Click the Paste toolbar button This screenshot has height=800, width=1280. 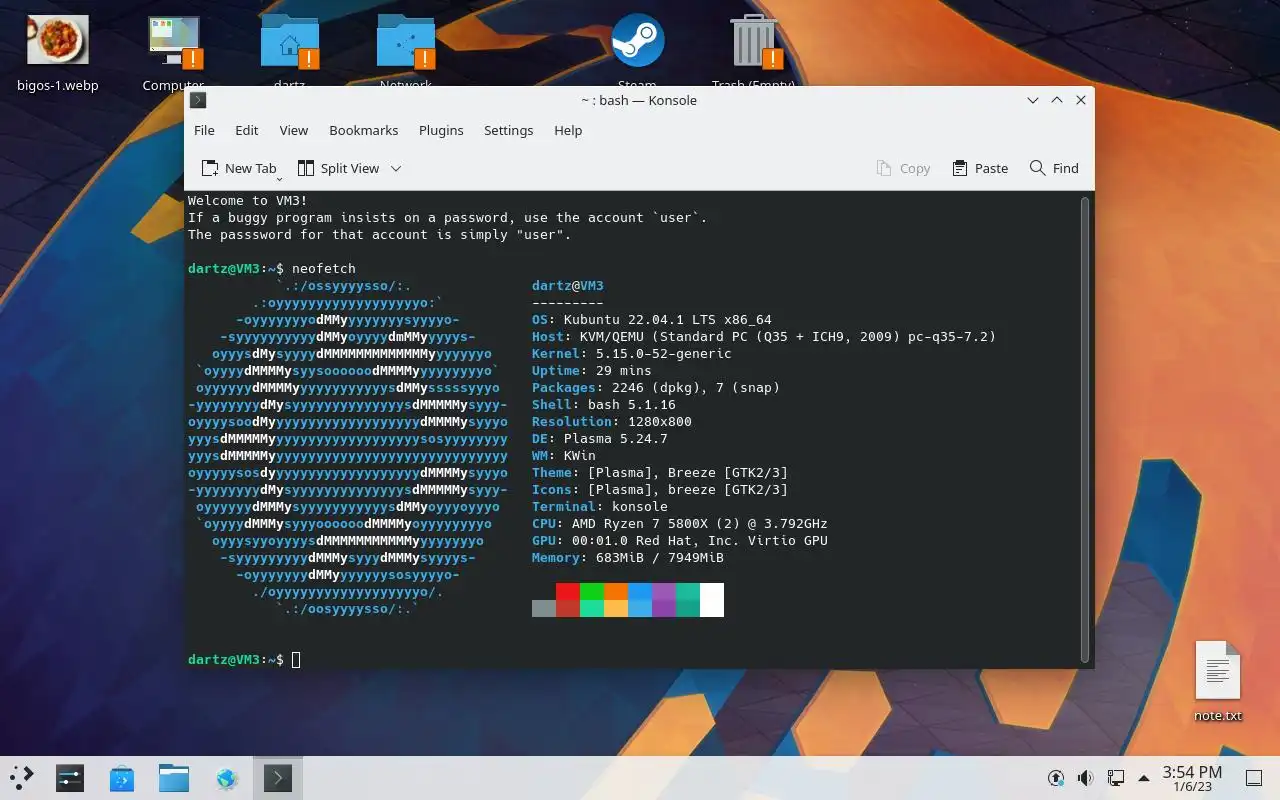pyautogui.click(x=980, y=168)
